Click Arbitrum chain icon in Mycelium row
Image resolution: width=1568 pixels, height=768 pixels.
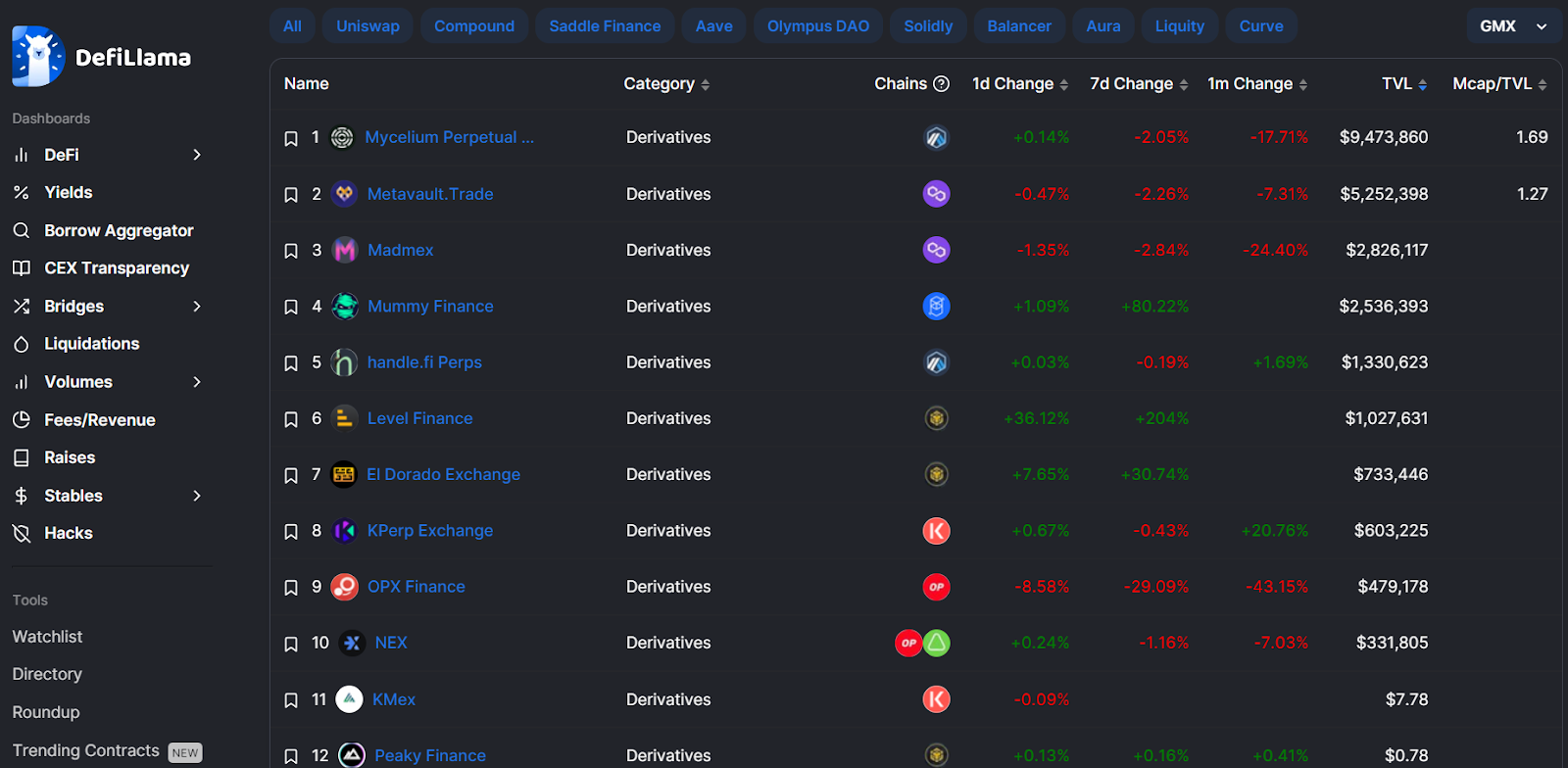[937, 138]
